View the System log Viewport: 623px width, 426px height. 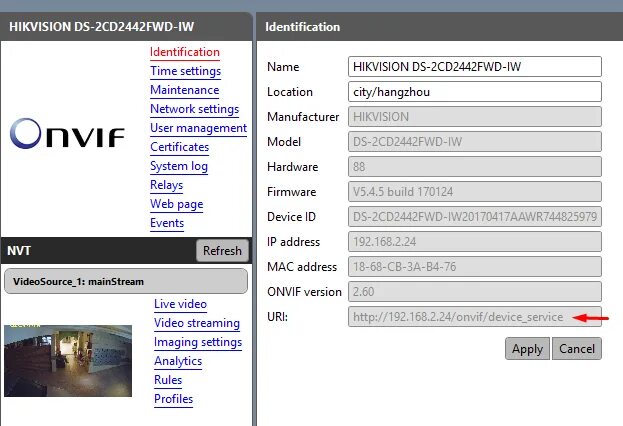[x=179, y=166]
